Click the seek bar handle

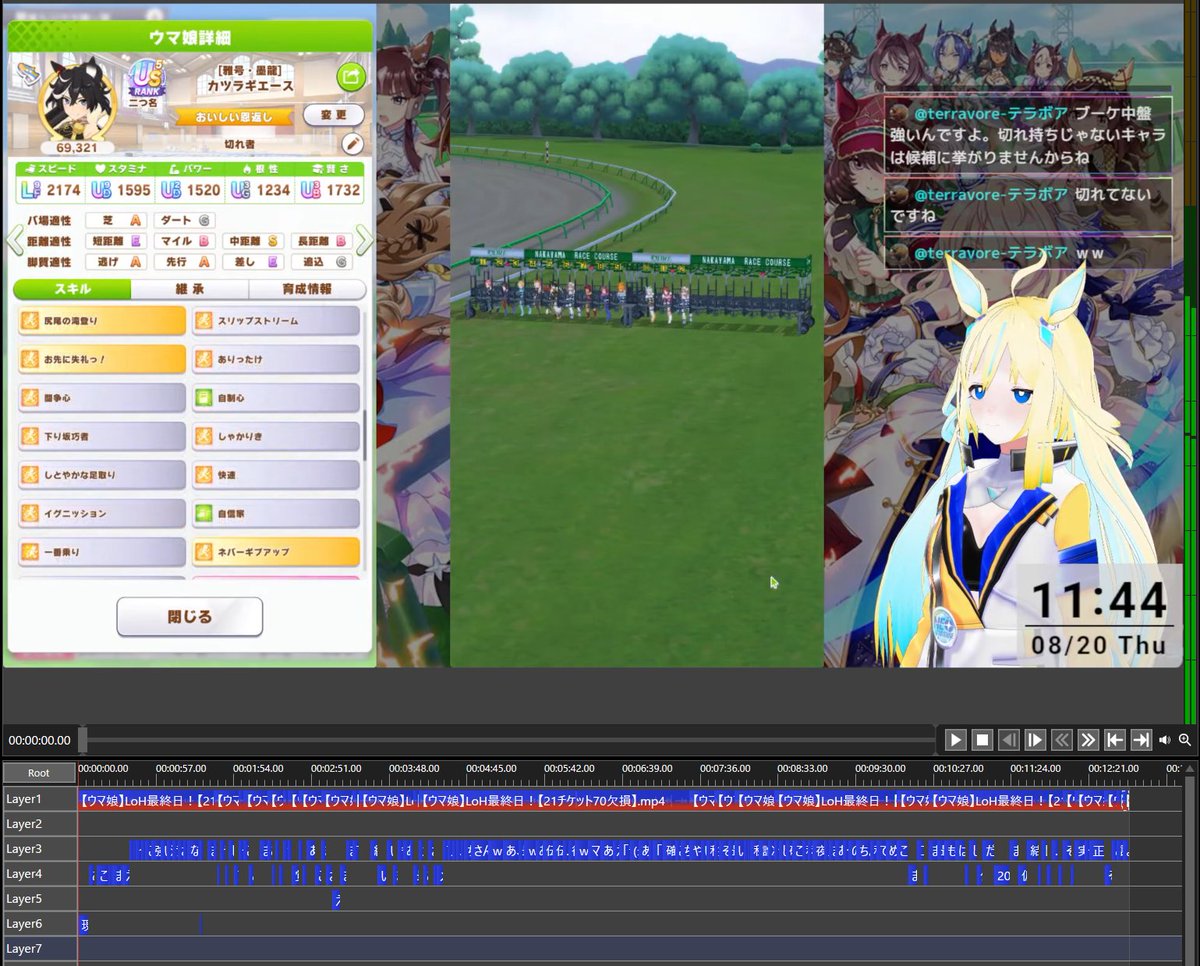click(x=83, y=740)
